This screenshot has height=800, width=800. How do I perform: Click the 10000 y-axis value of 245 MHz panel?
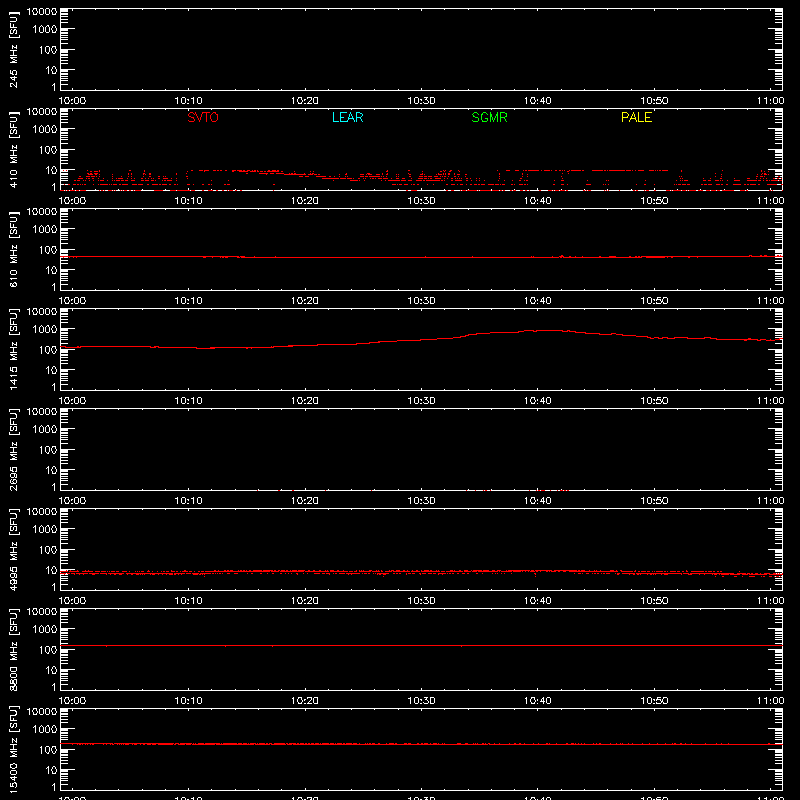click(x=42, y=12)
